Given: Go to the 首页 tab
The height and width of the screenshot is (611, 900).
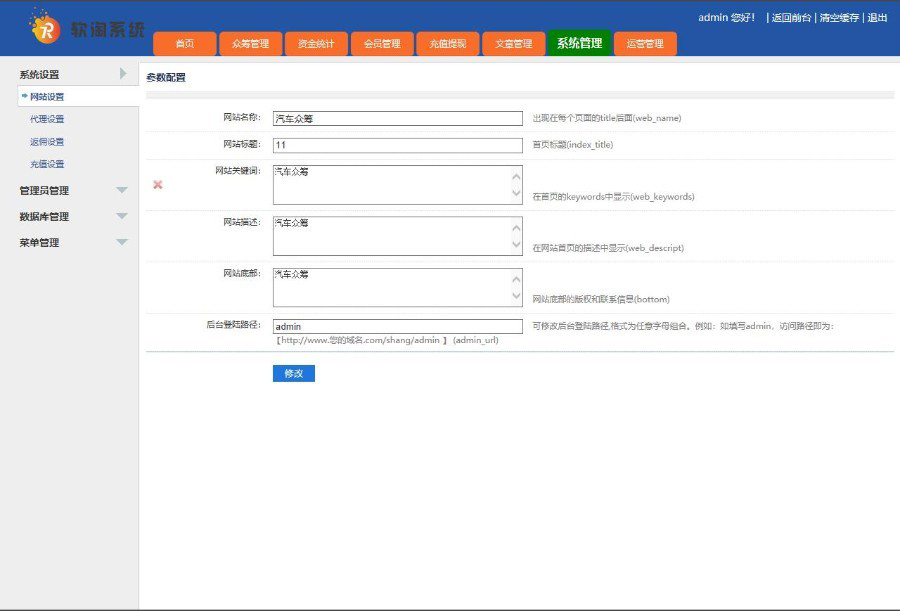Looking at the screenshot, I should (x=185, y=44).
